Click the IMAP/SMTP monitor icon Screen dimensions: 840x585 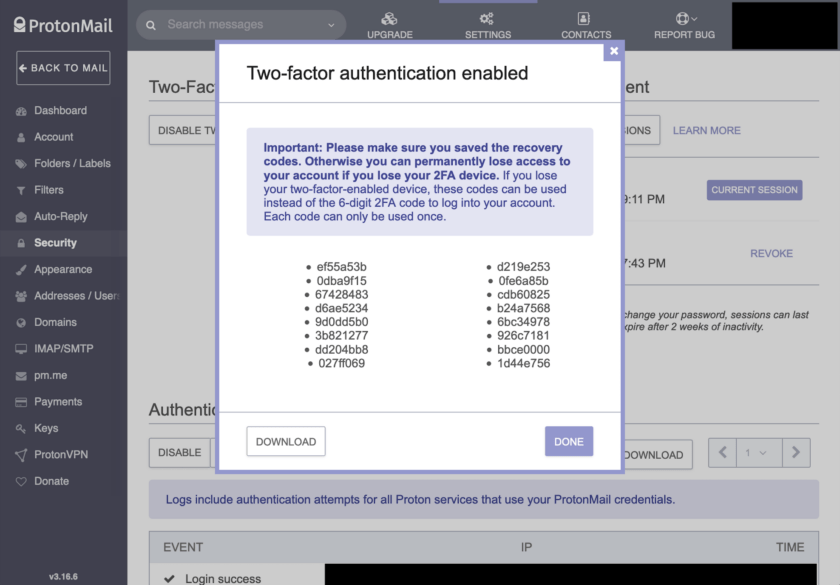(x=21, y=349)
